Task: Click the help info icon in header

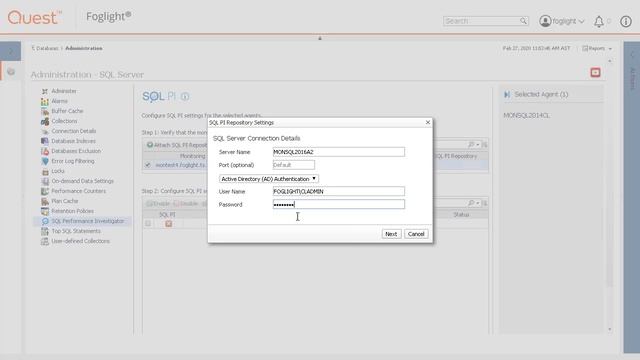Action: click(626, 21)
